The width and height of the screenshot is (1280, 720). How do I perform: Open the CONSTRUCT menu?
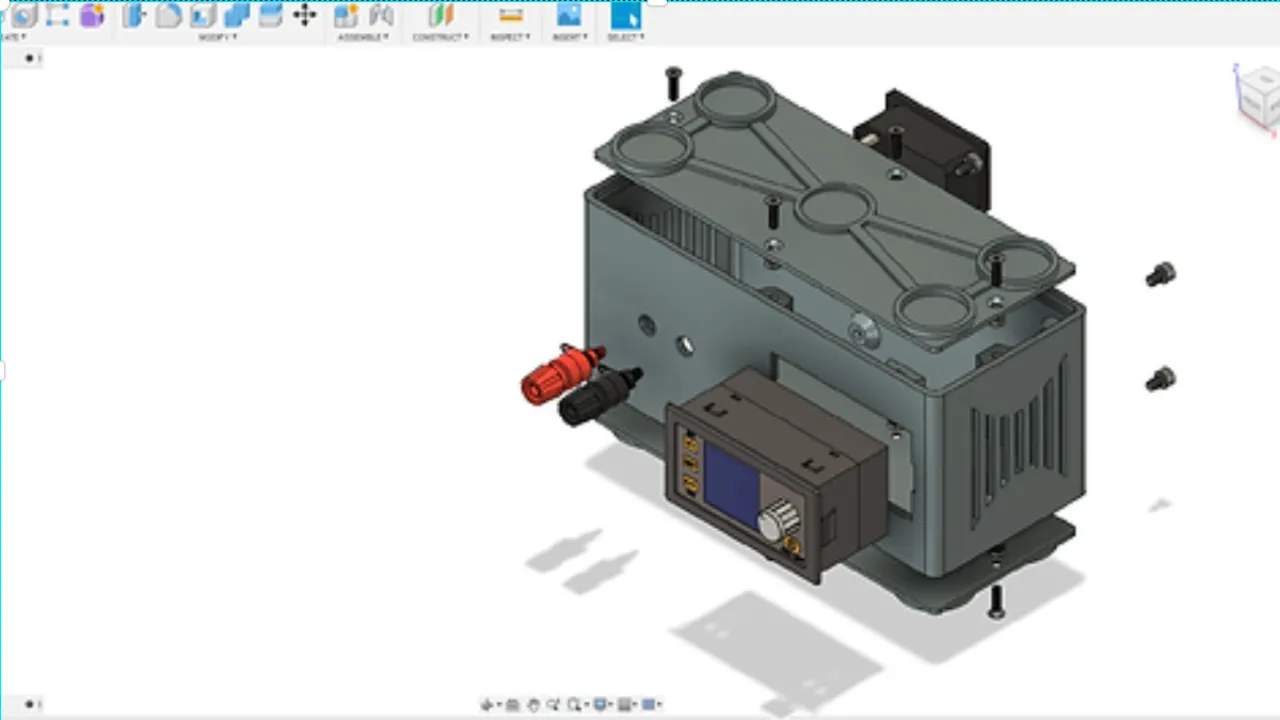click(x=440, y=37)
